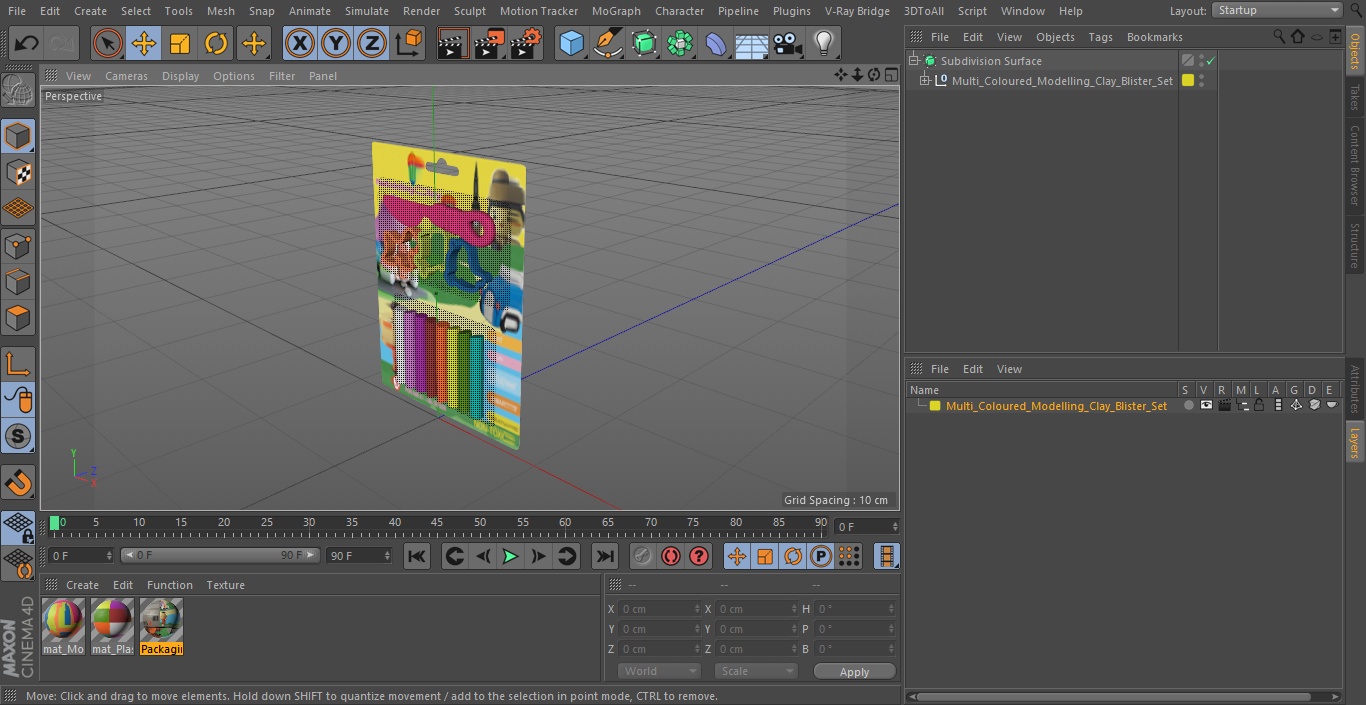Viewport: 1366px width, 705px height.
Task: Open the MoGraph menu
Action: (x=616, y=10)
